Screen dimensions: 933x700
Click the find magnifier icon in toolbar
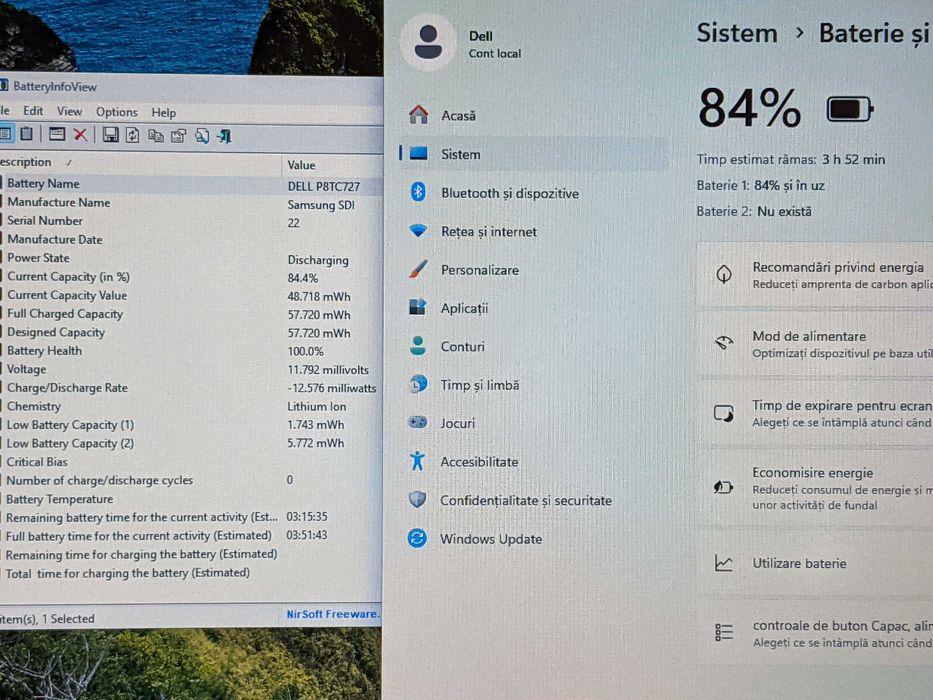pos(202,136)
